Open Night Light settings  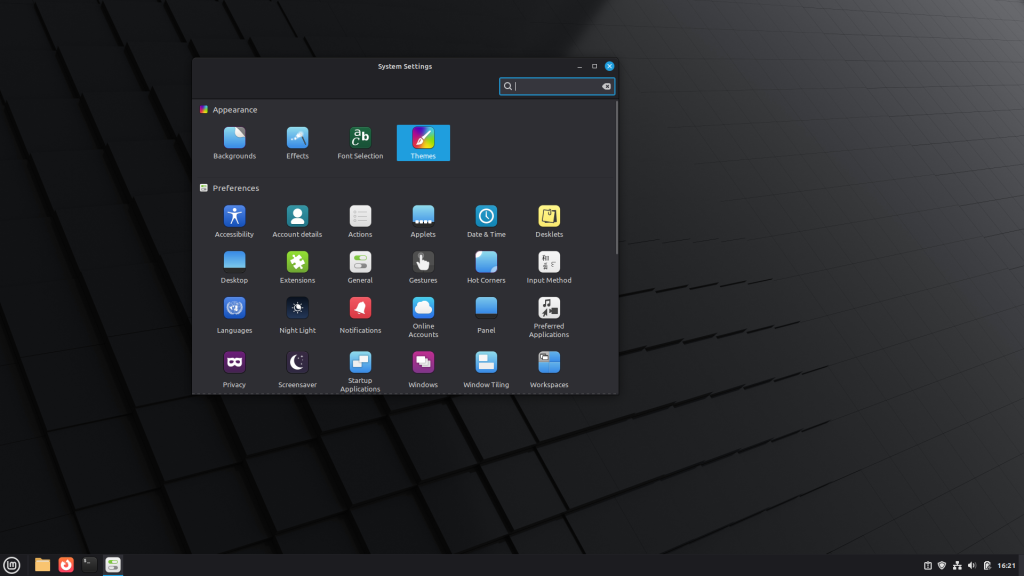[x=297, y=313]
